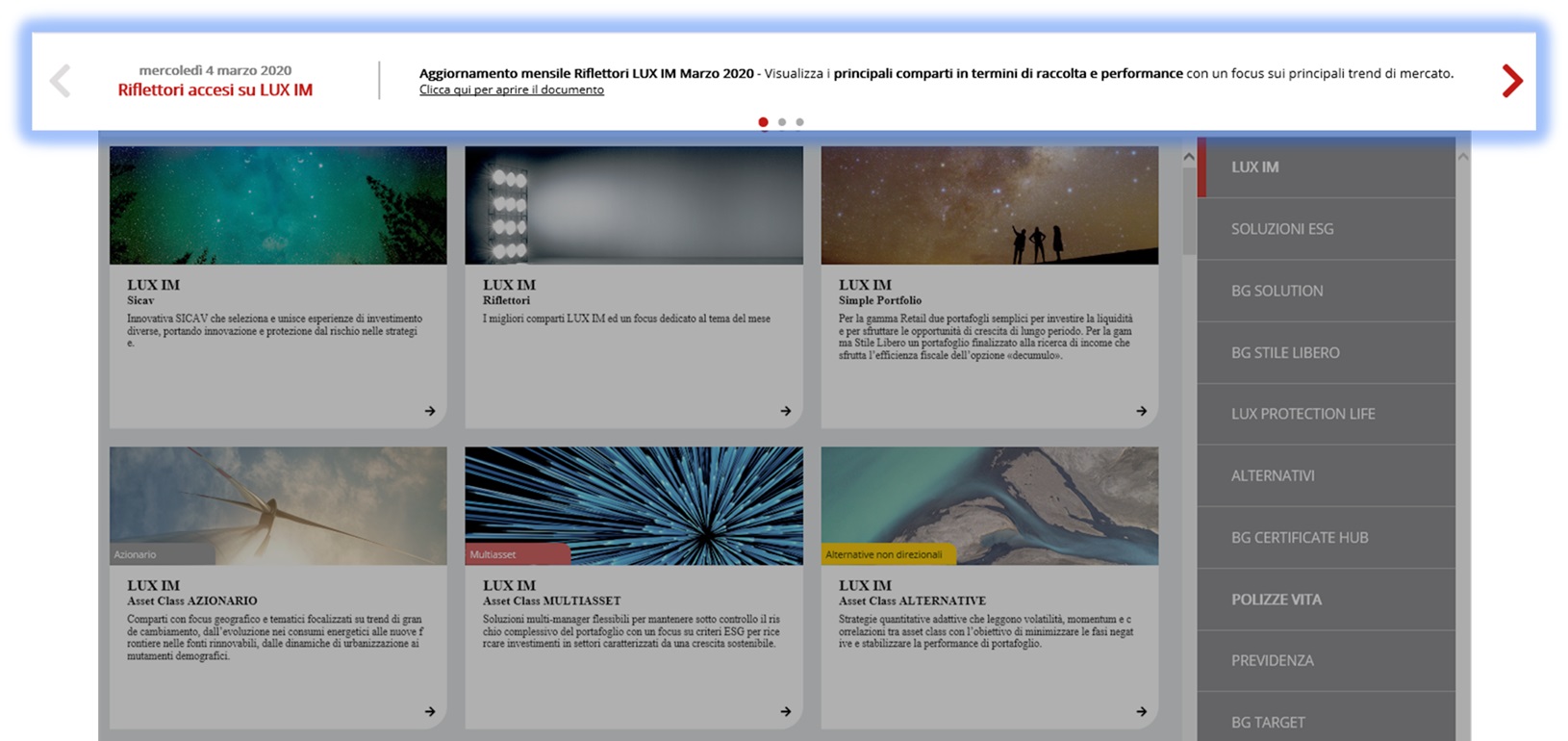Click the wind turbine Azionario thumbnail
Image resolution: width=1568 pixels, height=741 pixels.
coord(278,505)
